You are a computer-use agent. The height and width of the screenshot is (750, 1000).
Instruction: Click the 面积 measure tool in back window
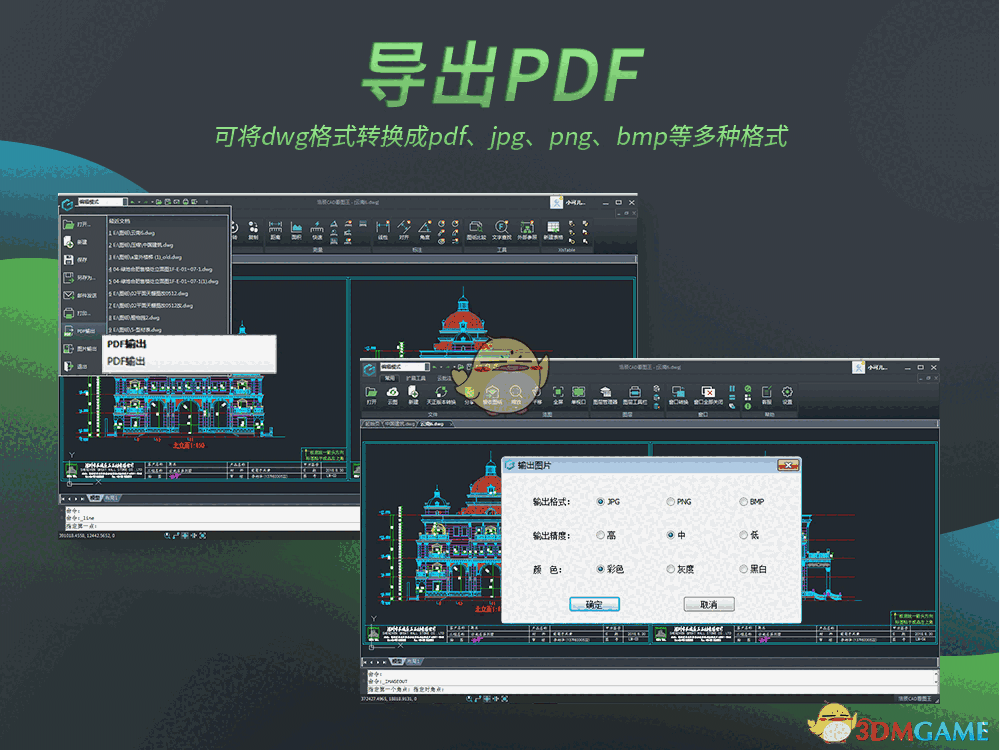pos(297,230)
